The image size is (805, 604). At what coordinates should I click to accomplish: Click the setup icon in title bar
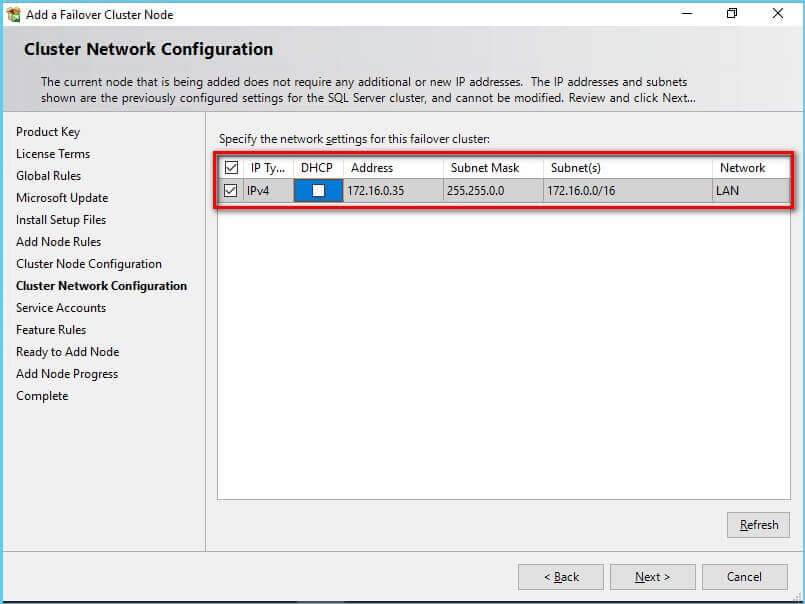tap(13, 14)
